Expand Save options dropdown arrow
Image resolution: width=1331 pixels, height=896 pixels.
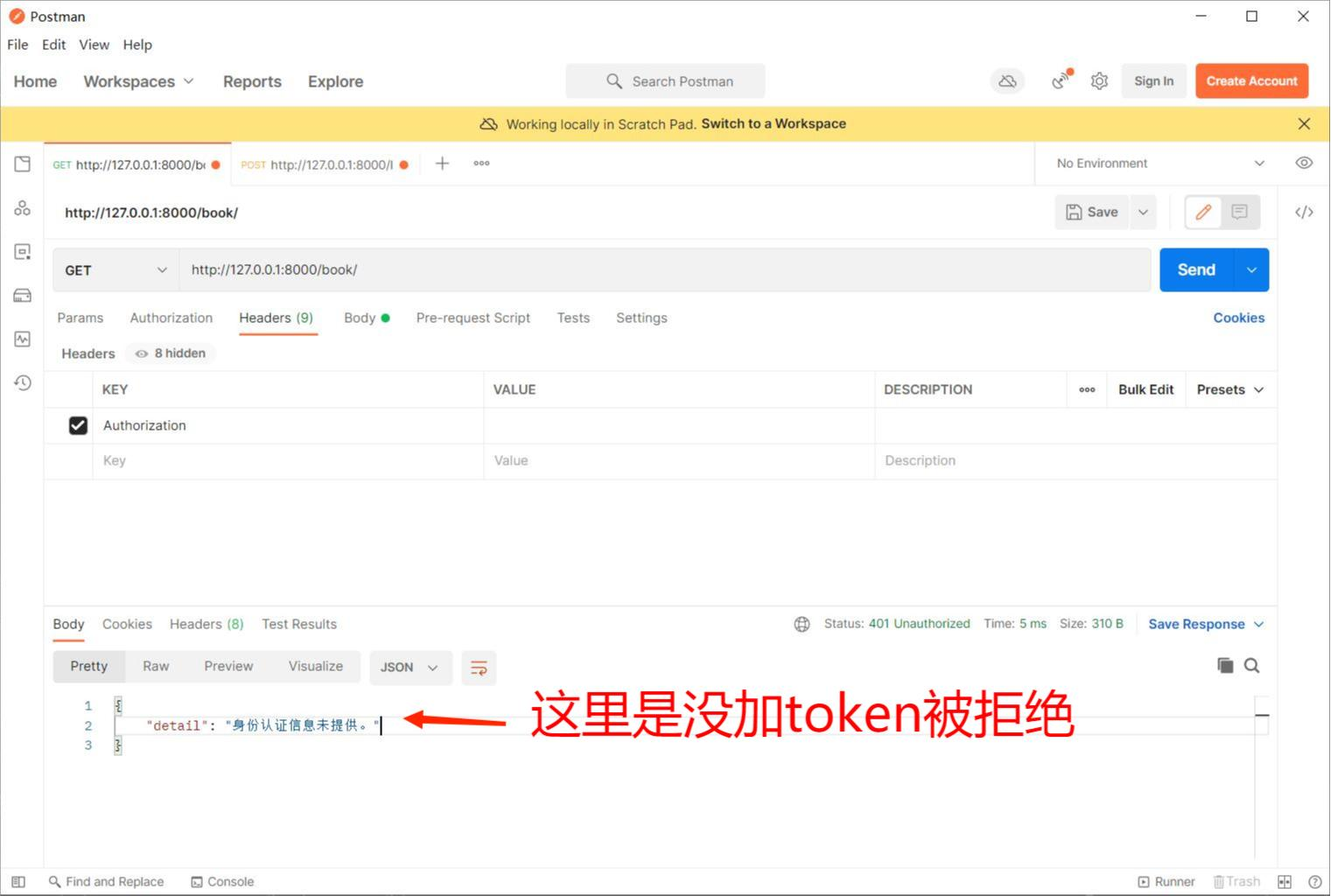pyautogui.click(x=1143, y=212)
